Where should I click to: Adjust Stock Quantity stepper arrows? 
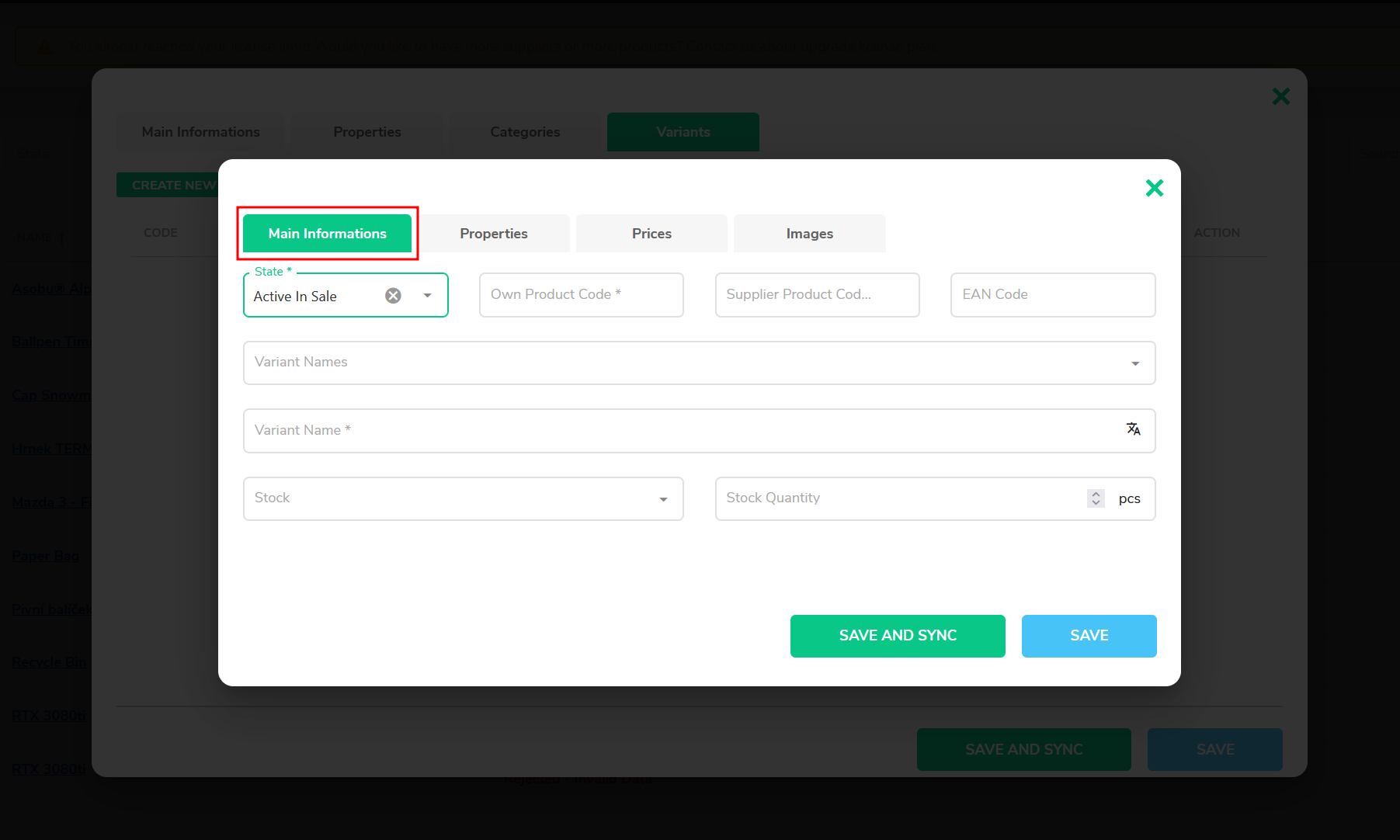coord(1096,498)
